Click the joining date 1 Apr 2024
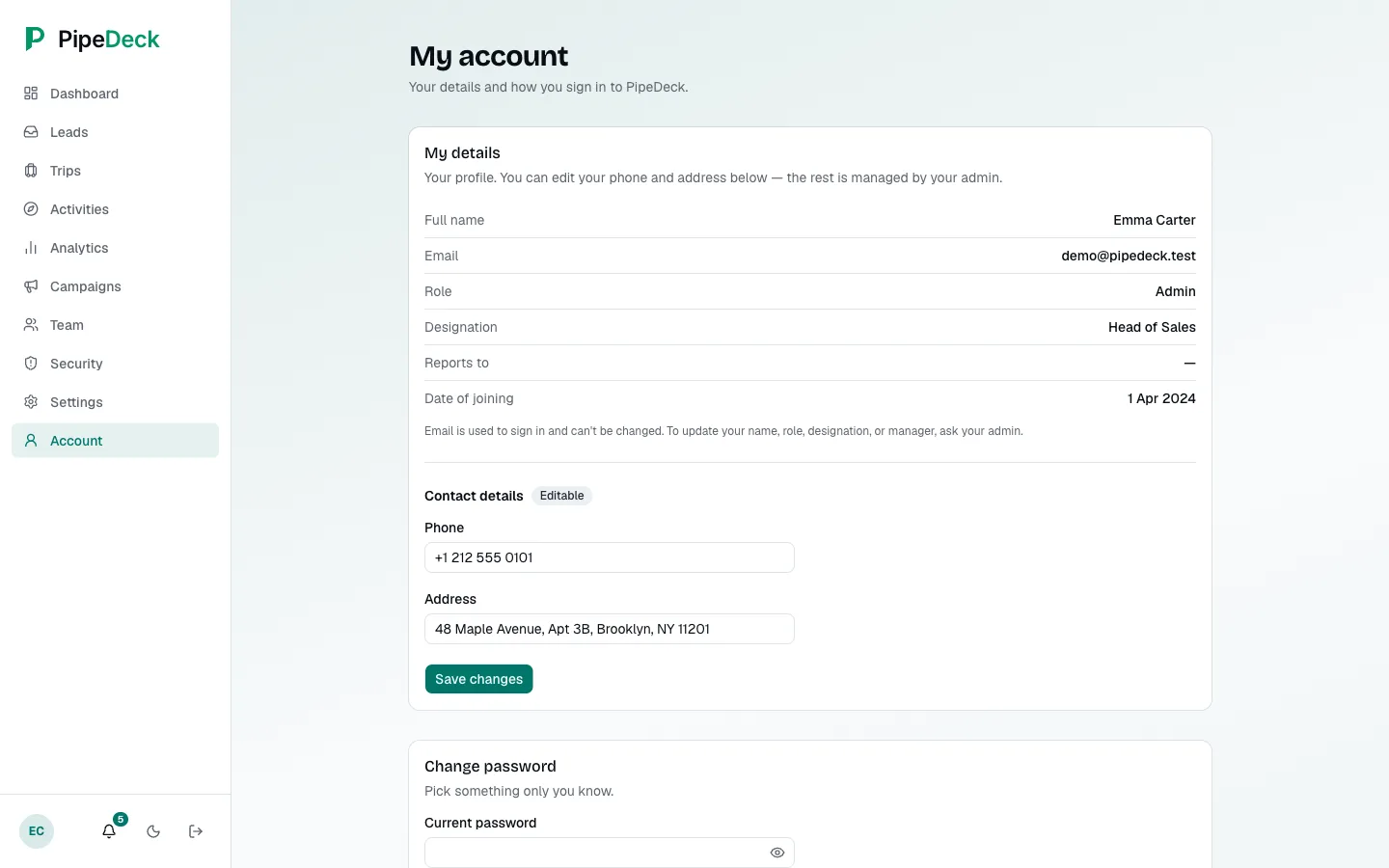This screenshot has width=1389, height=868. tap(1161, 398)
